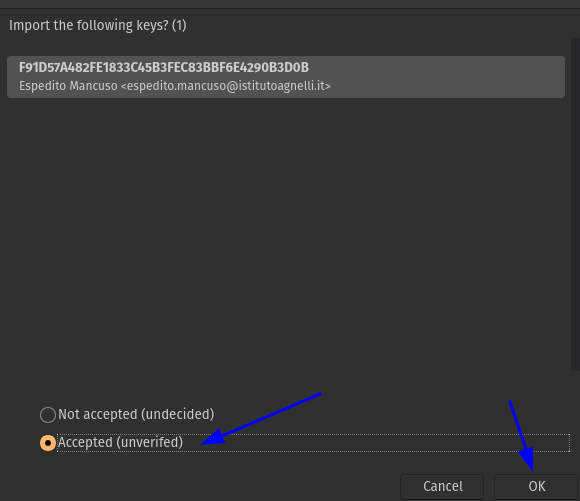The width and height of the screenshot is (580, 501).
Task: Click the "Not accepted (undecided)" label text
Action: click(136, 414)
